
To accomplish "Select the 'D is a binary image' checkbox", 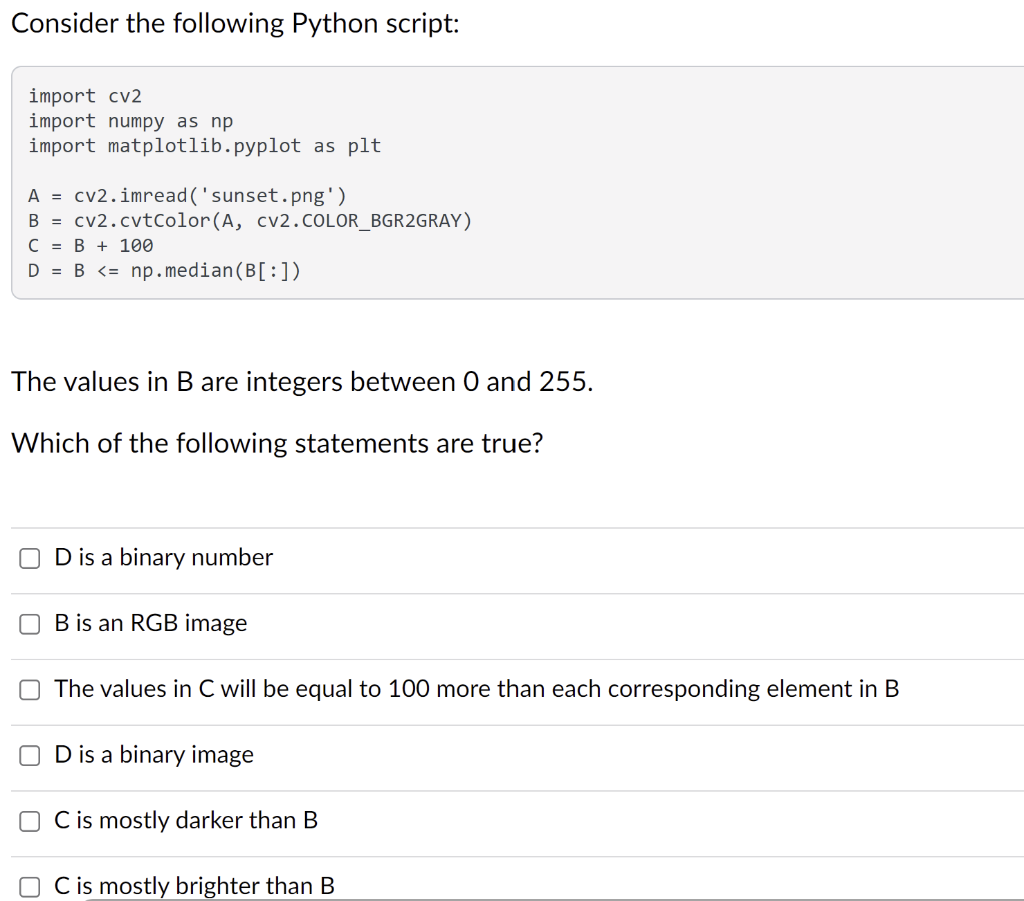I will [x=29, y=755].
